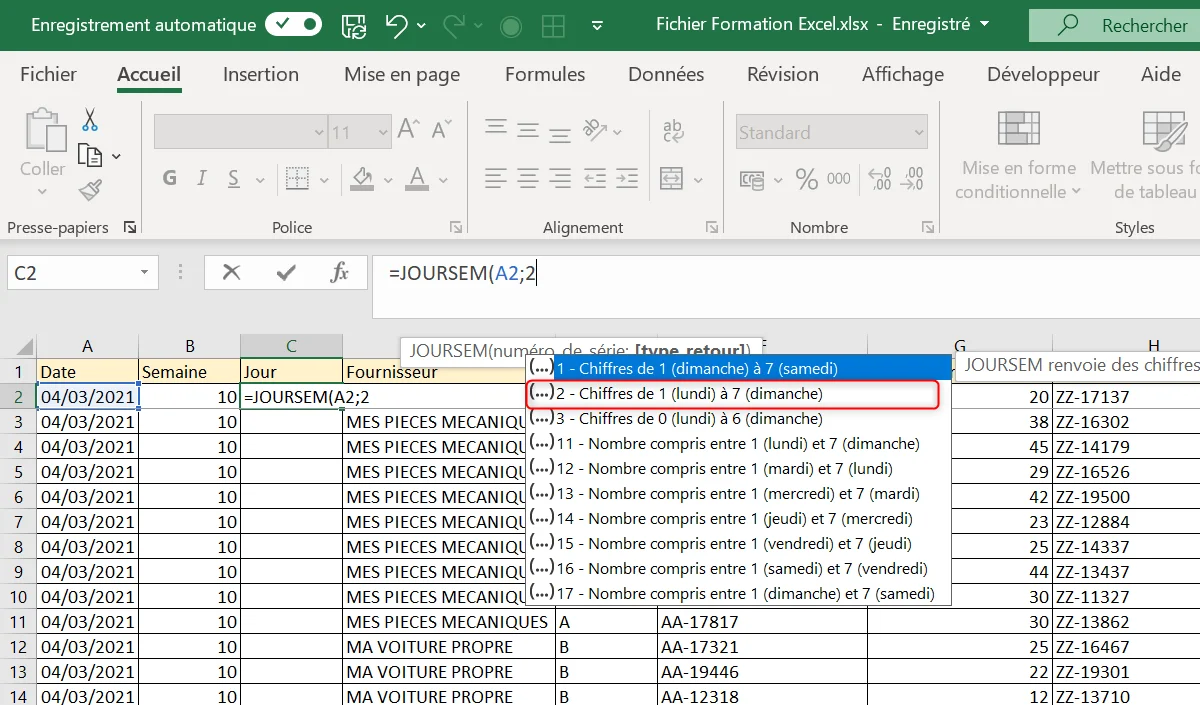Customize Quick Access Toolbar dropdown arrow

597,26
